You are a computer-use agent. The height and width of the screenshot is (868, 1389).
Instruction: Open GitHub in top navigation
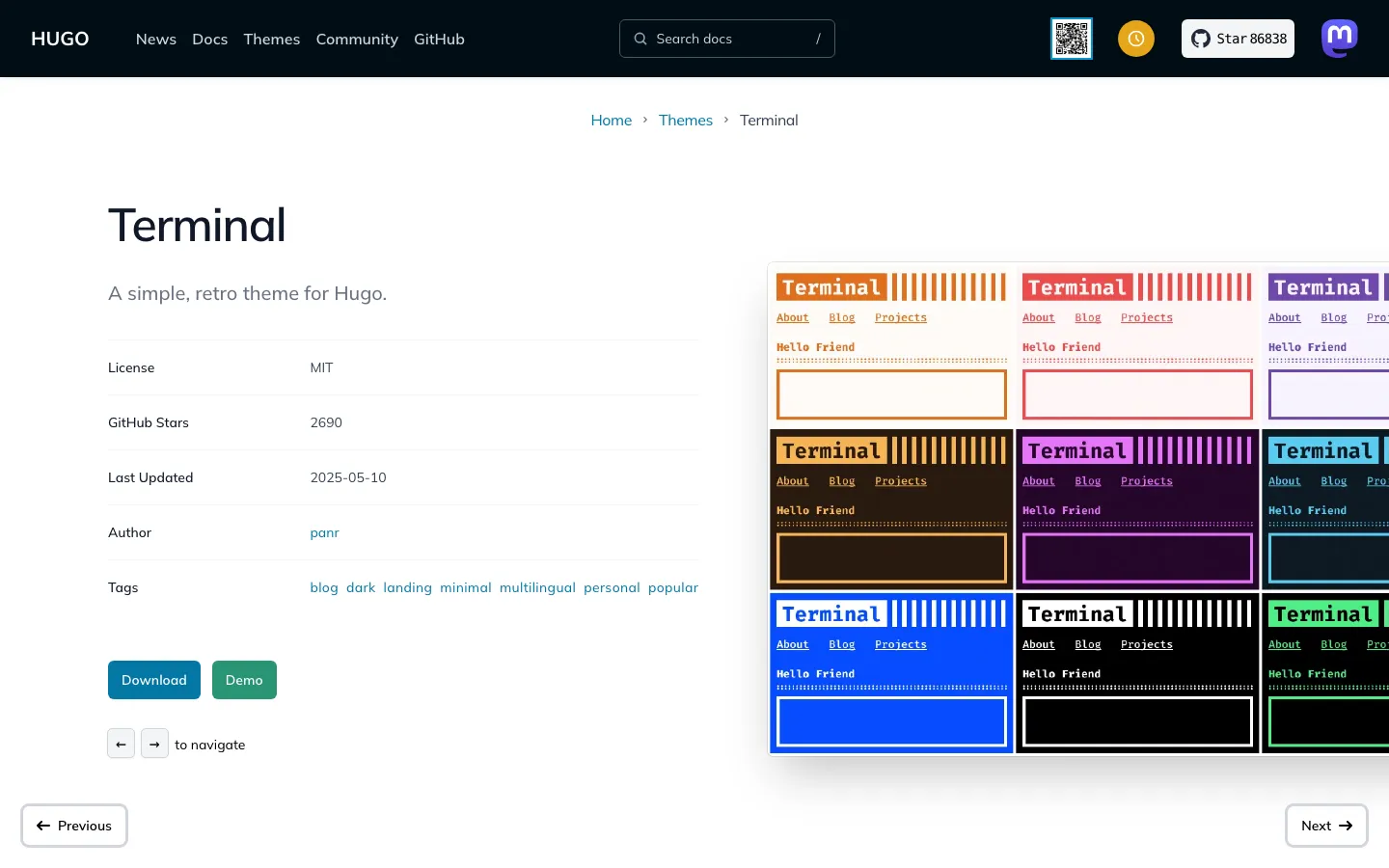pos(439,39)
